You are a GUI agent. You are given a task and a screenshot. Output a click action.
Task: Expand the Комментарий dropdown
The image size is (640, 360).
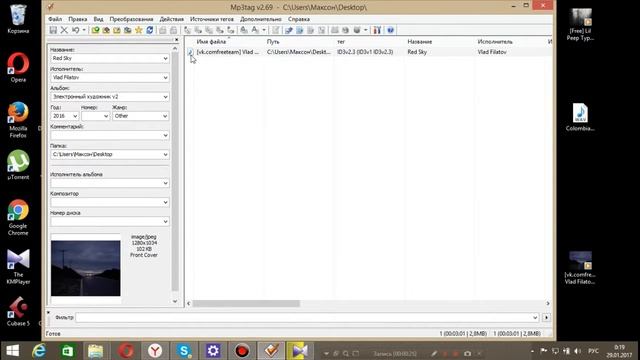click(x=165, y=136)
